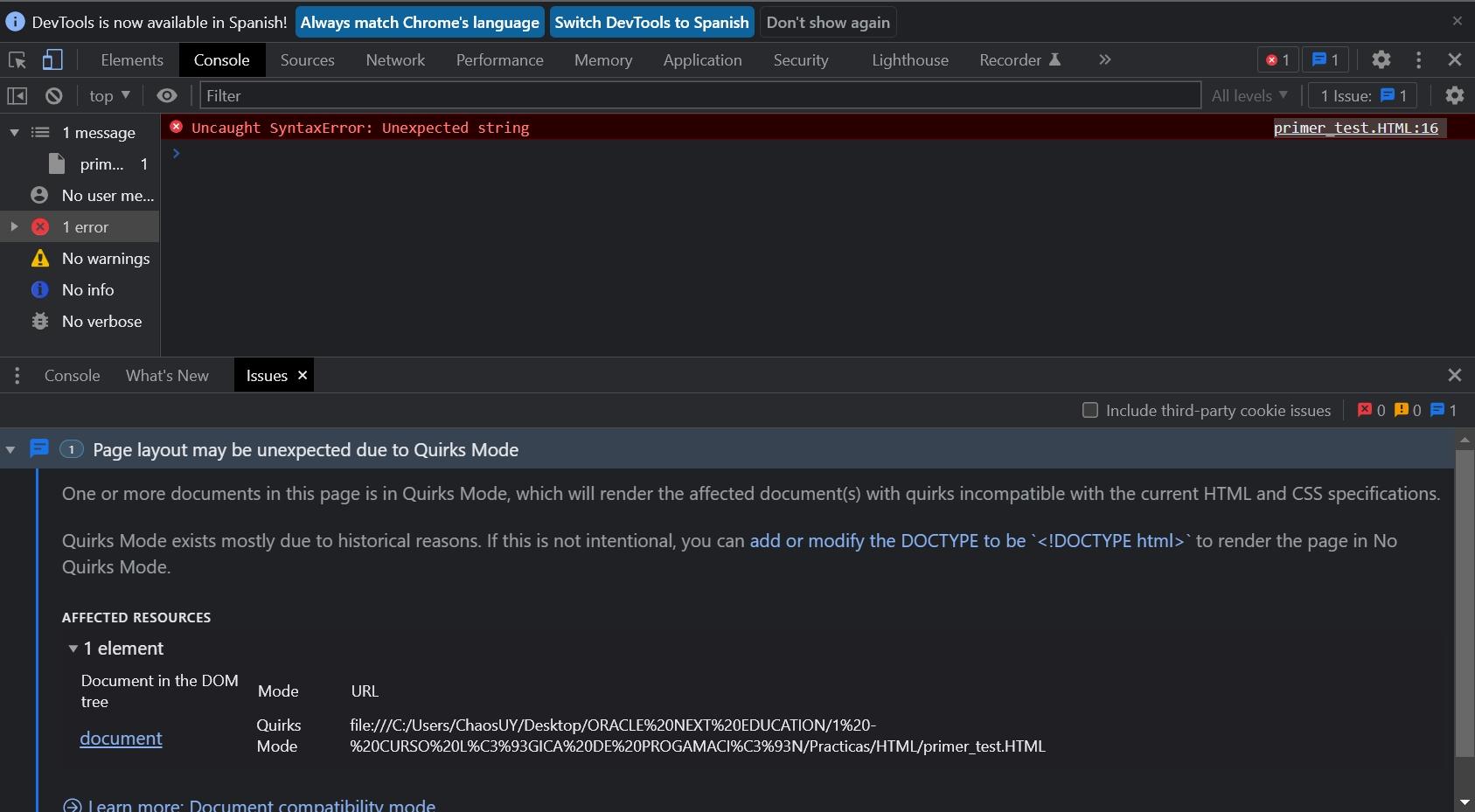Open DevTools settings gear
This screenshot has height=812, width=1475.
(1381, 59)
